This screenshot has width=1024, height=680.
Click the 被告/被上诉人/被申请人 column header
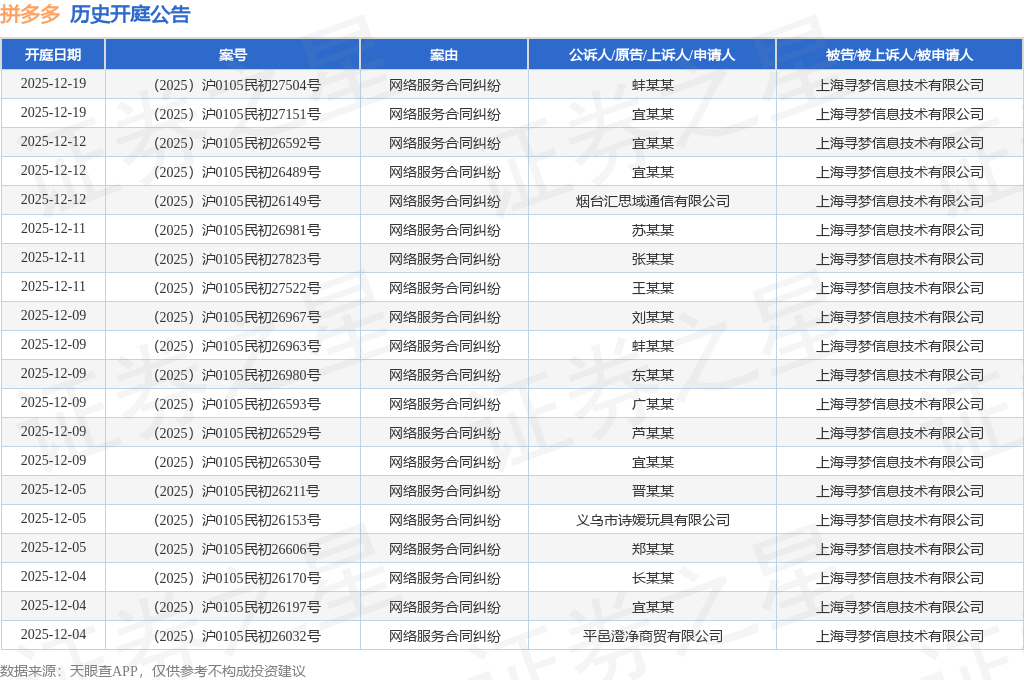pyautogui.click(x=899, y=55)
